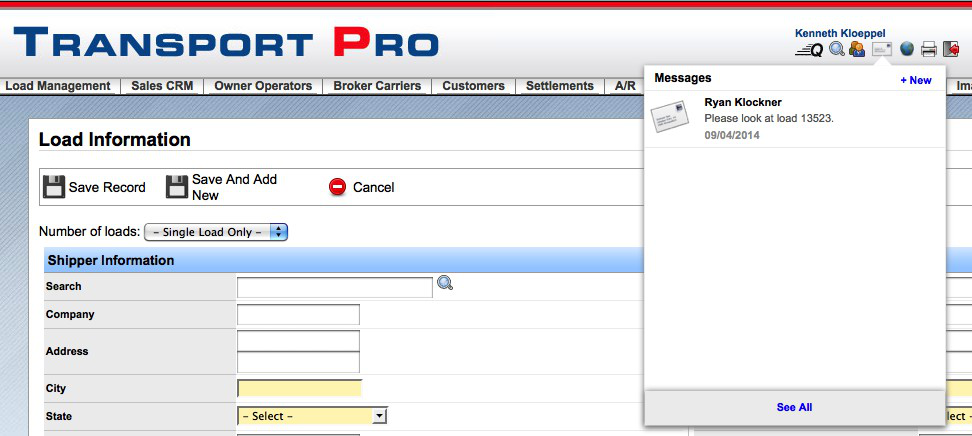Viewport: 972px width, 436px height.
Task: Focus the yellow City input field
Action: 299,388
